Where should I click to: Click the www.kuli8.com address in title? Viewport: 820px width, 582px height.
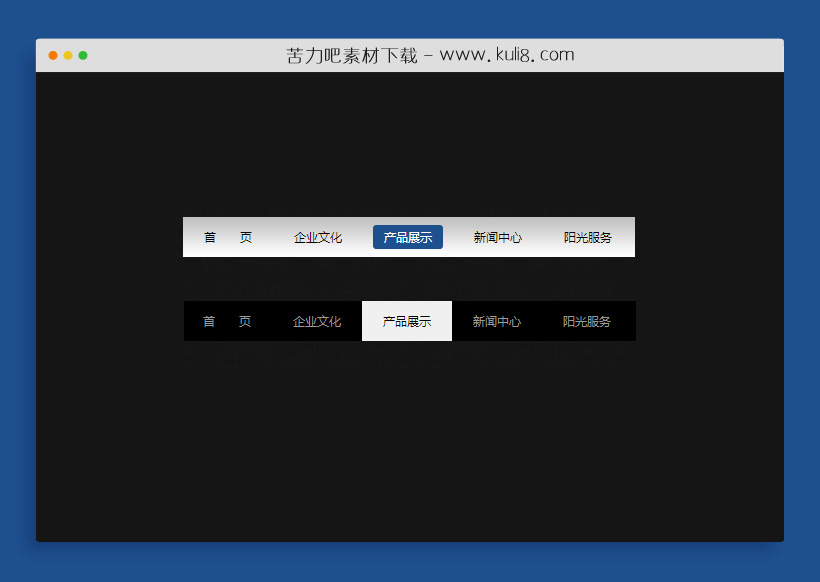[507, 56]
